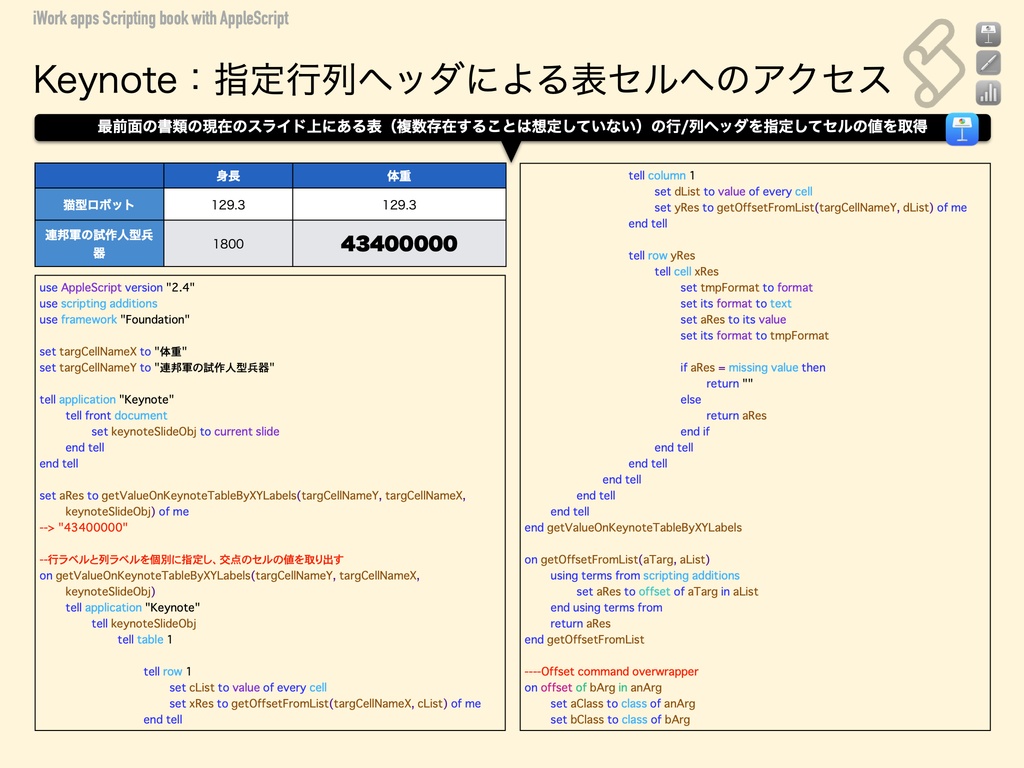Click the blue Keynote icon on the banner
This screenshot has height=768, width=1024.
(961, 128)
